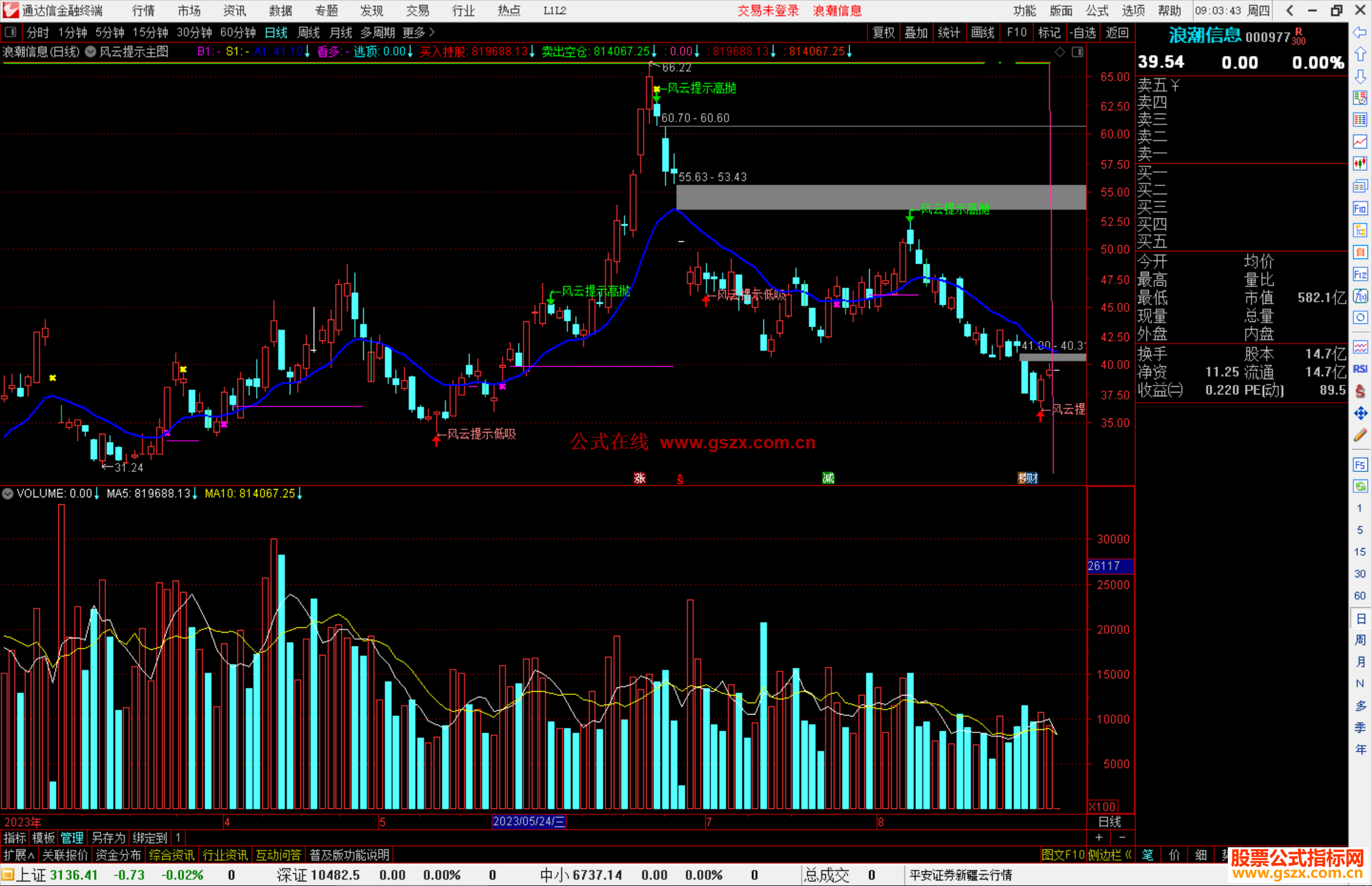
Task: Select the 资金分布 bottom tab
Action: click(x=118, y=855)
